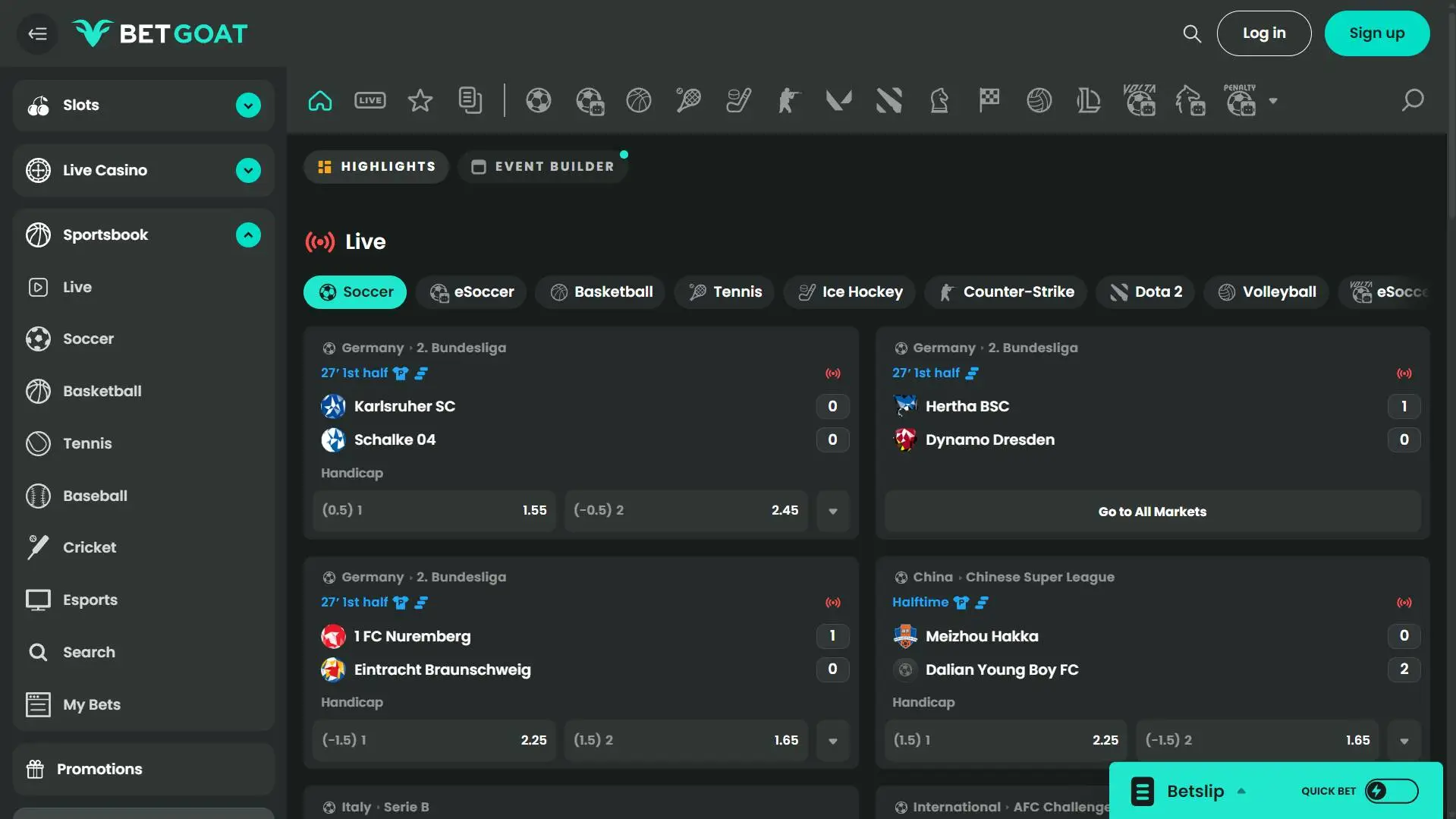Open favorites star icon
Image resolution: width=1456 pixels, height=819 pixels.
coord(420,100)
